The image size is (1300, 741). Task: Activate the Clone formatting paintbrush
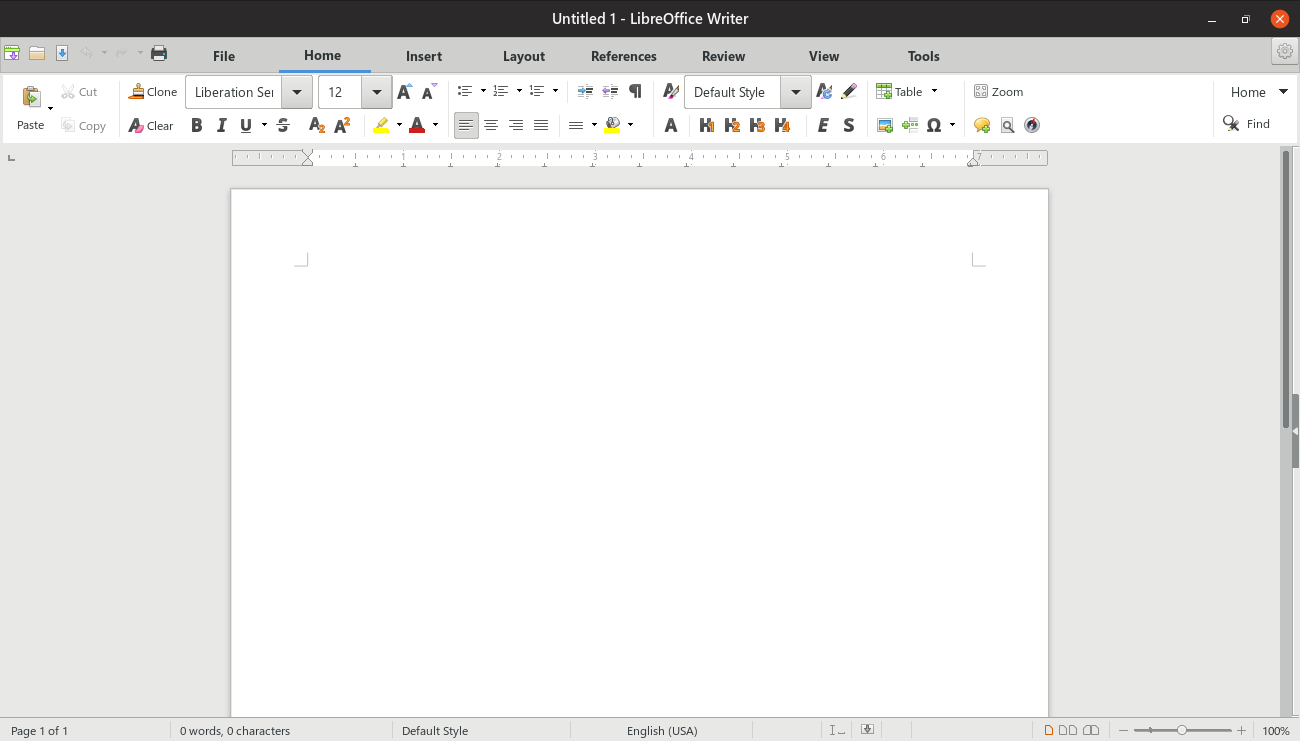click(x=153, y=92)
